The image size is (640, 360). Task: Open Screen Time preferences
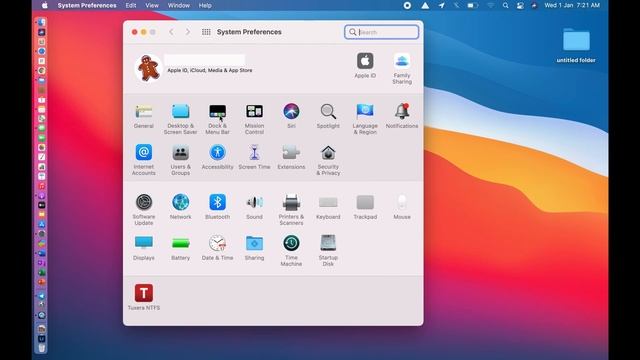[254, 157]
